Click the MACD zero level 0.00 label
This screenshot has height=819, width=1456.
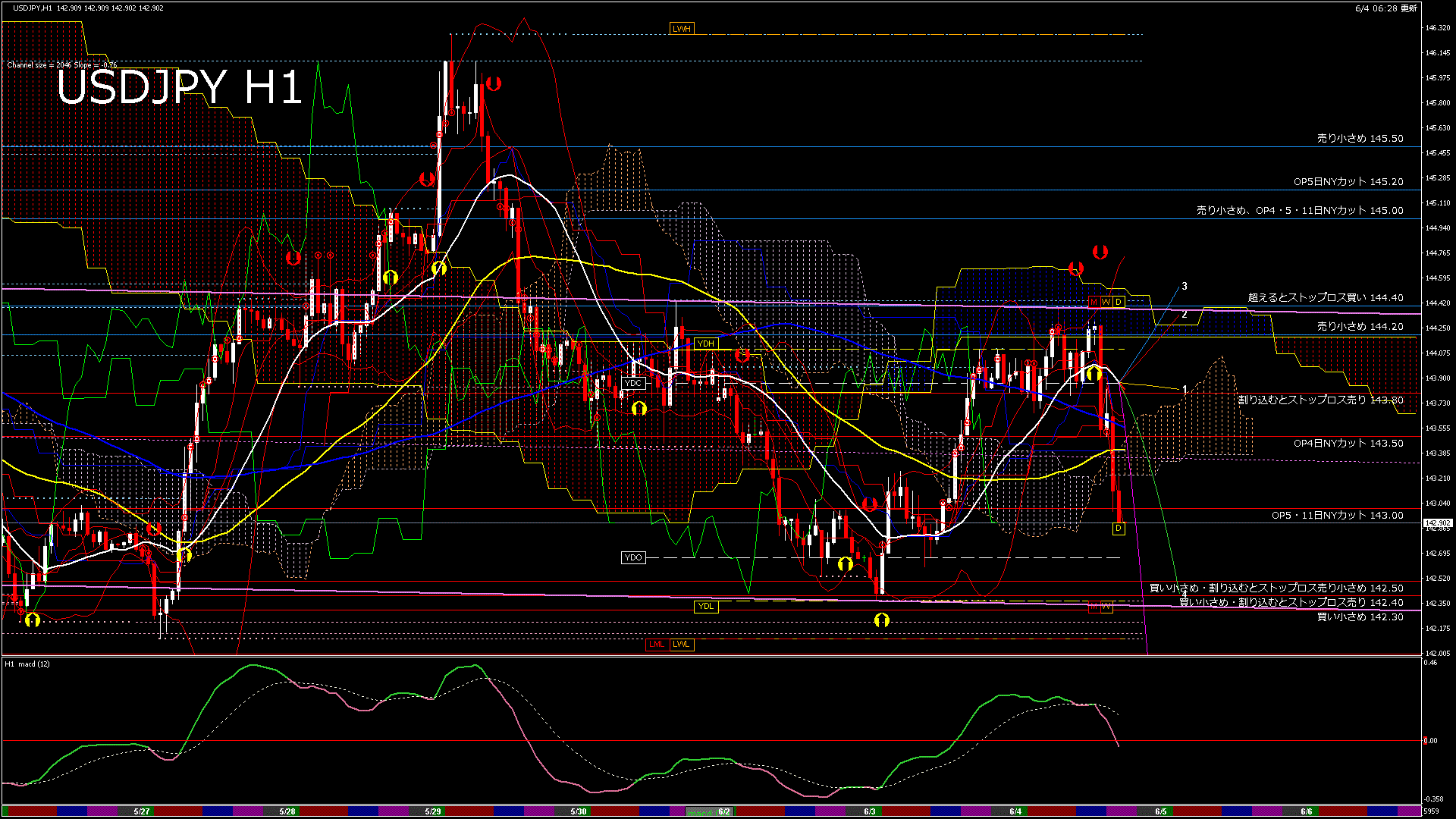[1430, 741]
